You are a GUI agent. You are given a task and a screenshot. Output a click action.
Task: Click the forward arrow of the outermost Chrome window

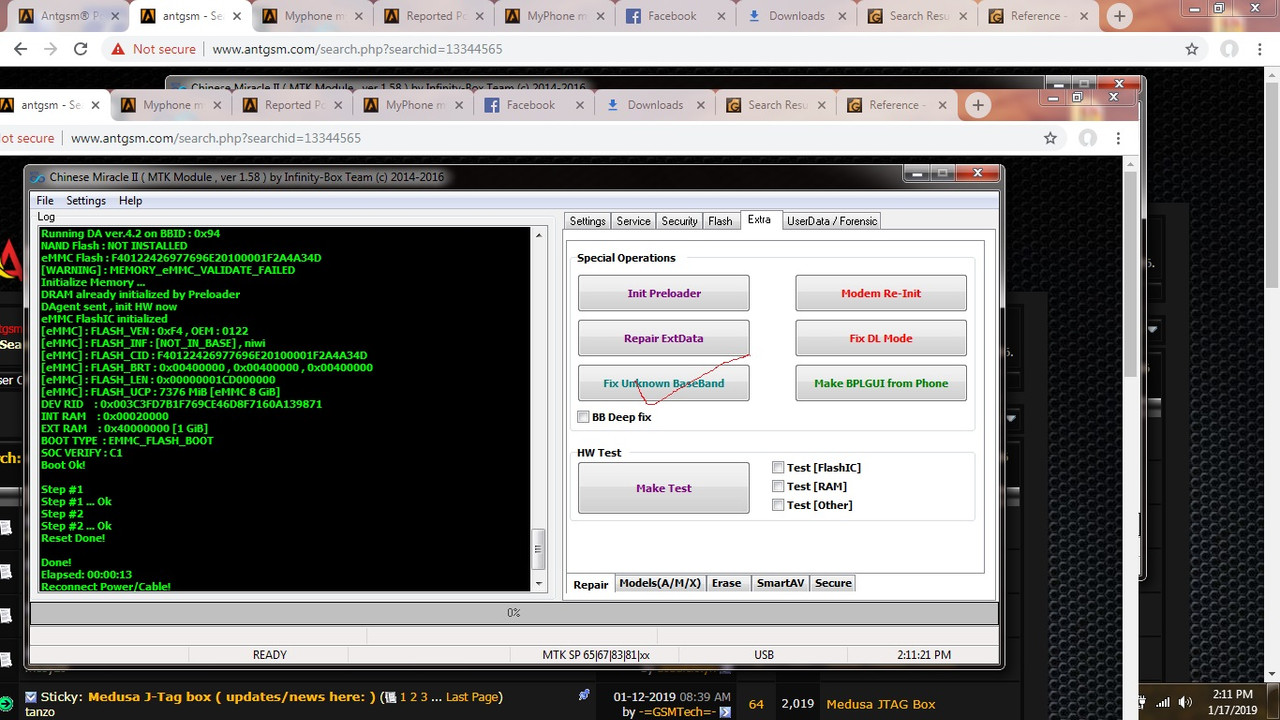coord(50,49)
